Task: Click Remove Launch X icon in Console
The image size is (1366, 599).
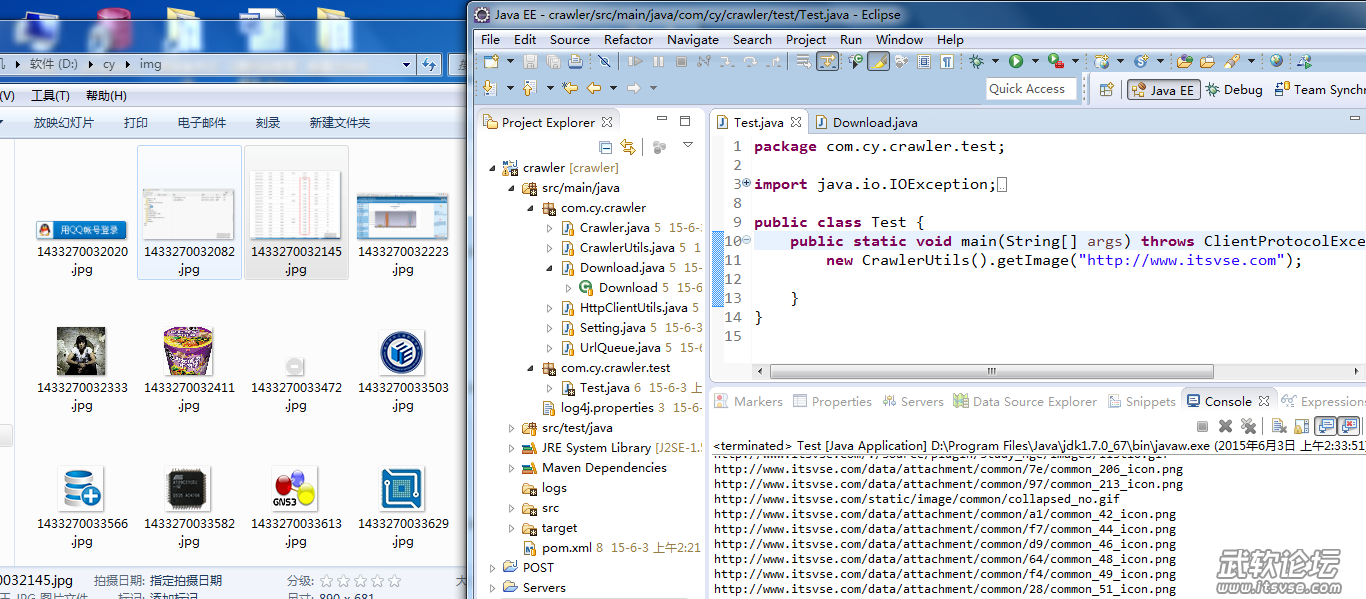Action: tap(1225, 426)
